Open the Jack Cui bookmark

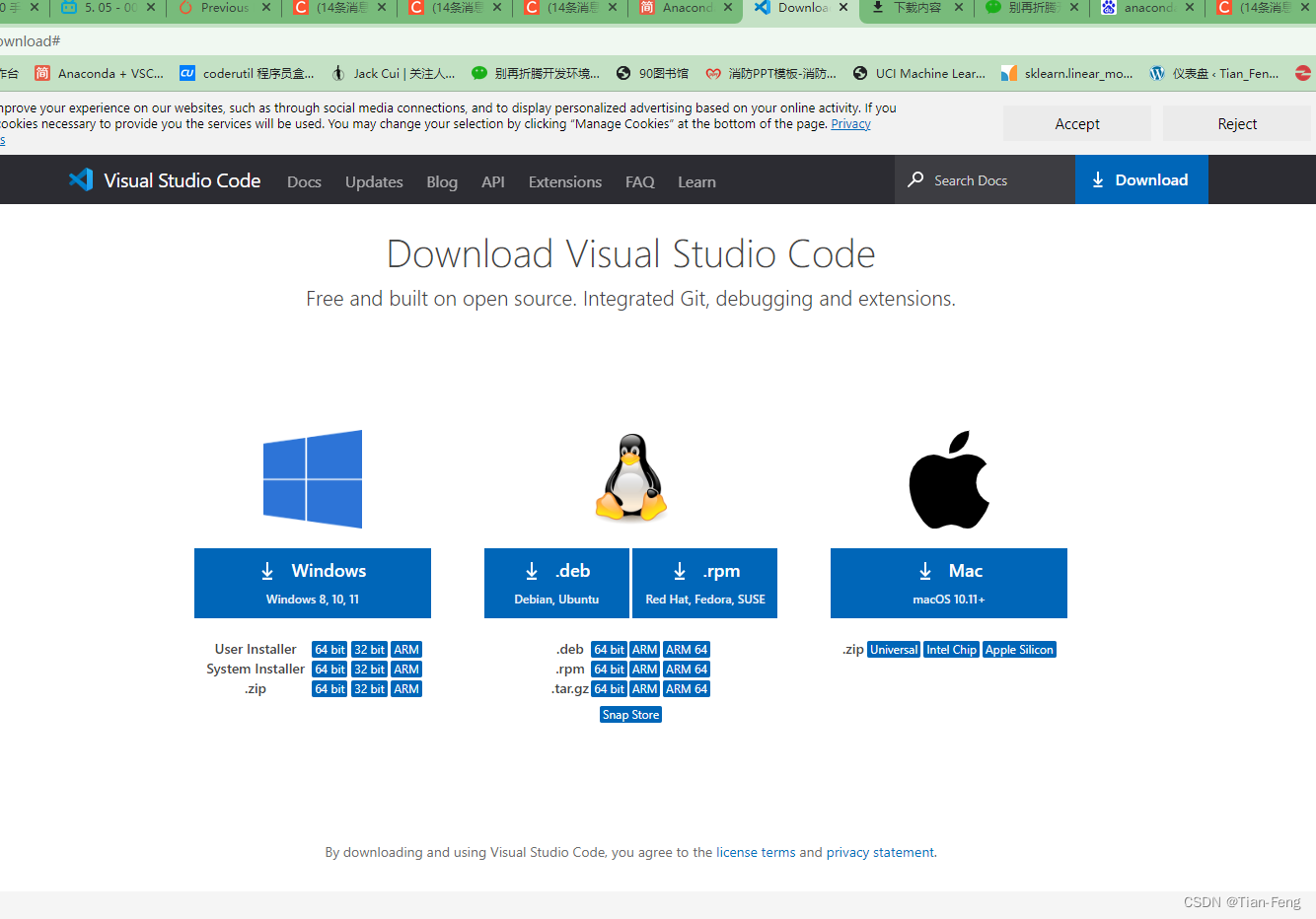393,73
